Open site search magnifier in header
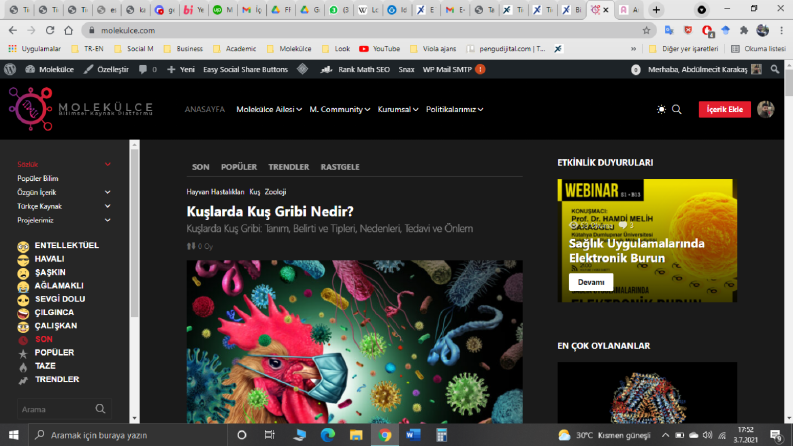 (677, 109)
